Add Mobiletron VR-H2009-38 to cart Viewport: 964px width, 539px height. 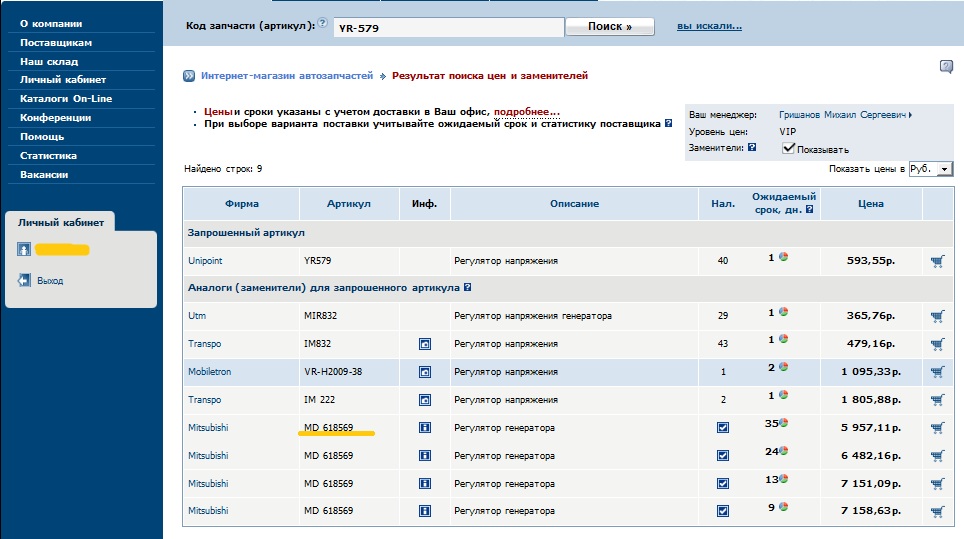pos(937,372)
